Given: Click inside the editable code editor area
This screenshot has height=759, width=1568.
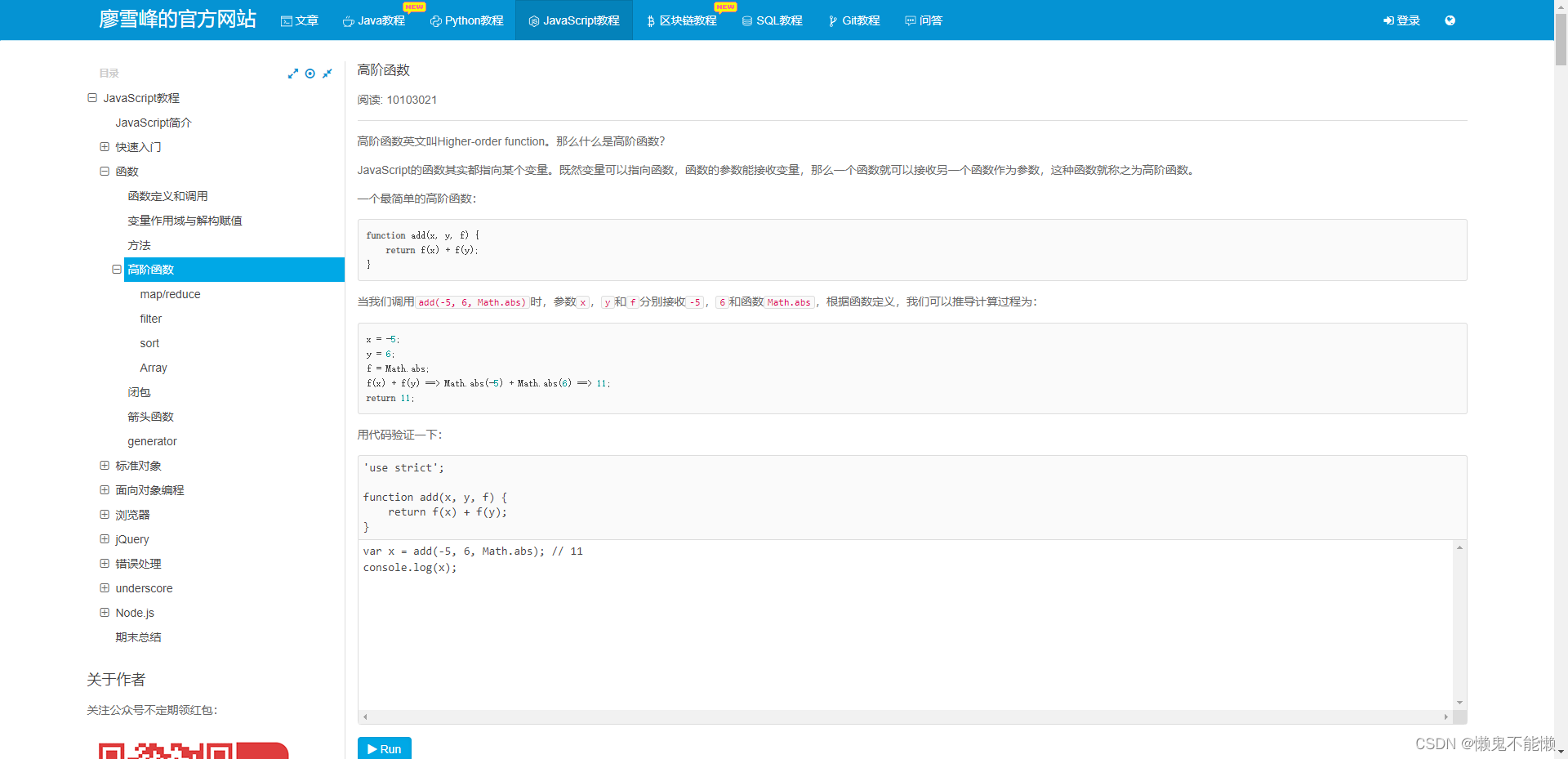Looking at the screenshot, I should (905, 625).
